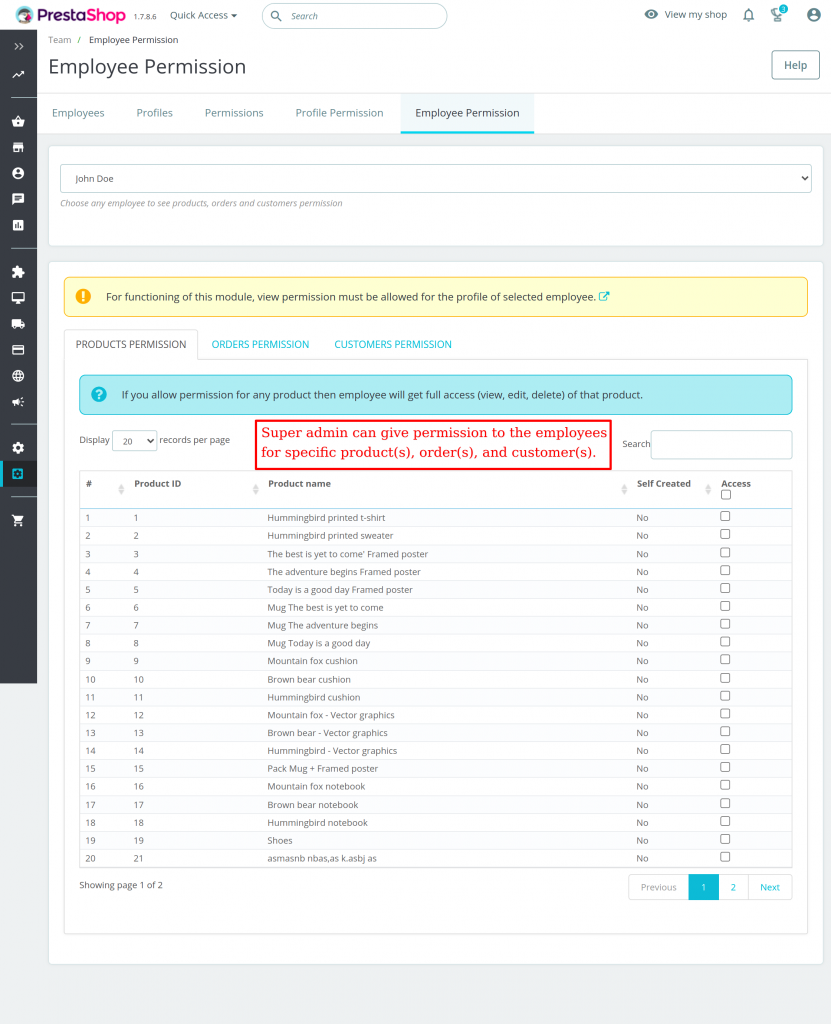Check access for Brown bear cushion
This screenshot has width=831, height=1024.
coord(725,679)
